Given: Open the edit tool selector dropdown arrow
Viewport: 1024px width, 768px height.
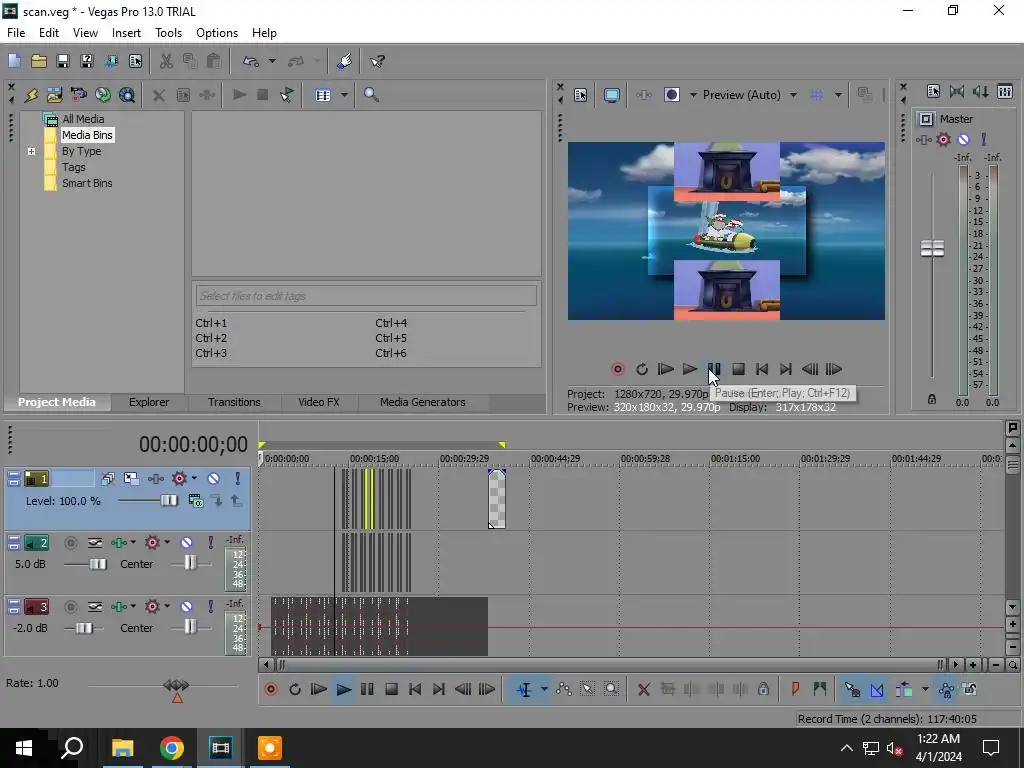Looking at the screenshot, I should pos(544,690).
